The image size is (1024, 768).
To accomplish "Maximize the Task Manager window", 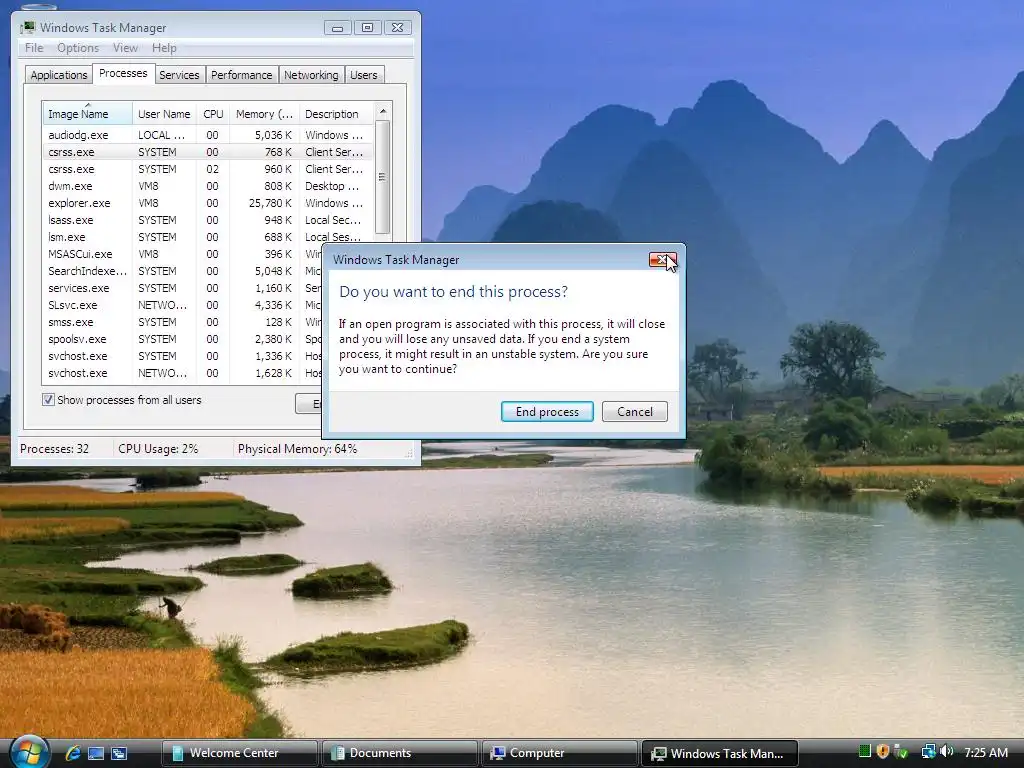I will point(368,27).
